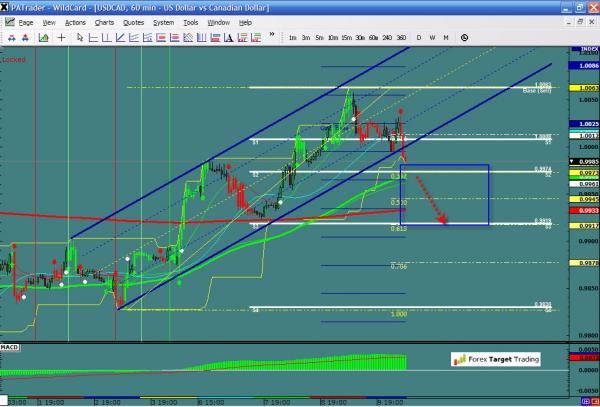Click the clock icon after timeframes
Viewport: 600px width, 407px height.
[465, 38]
